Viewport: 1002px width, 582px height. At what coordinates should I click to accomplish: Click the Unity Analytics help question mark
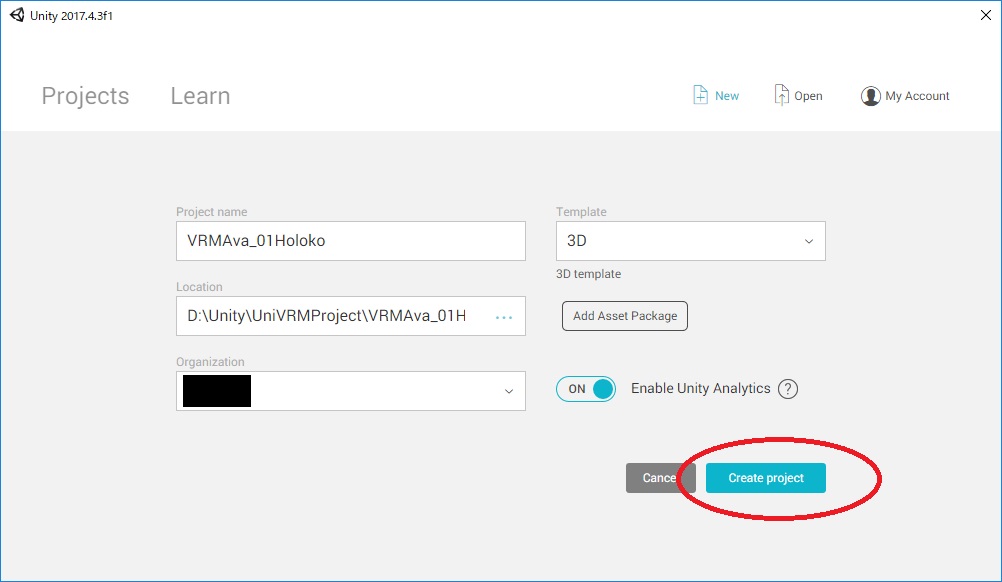[x=788, y=389]
